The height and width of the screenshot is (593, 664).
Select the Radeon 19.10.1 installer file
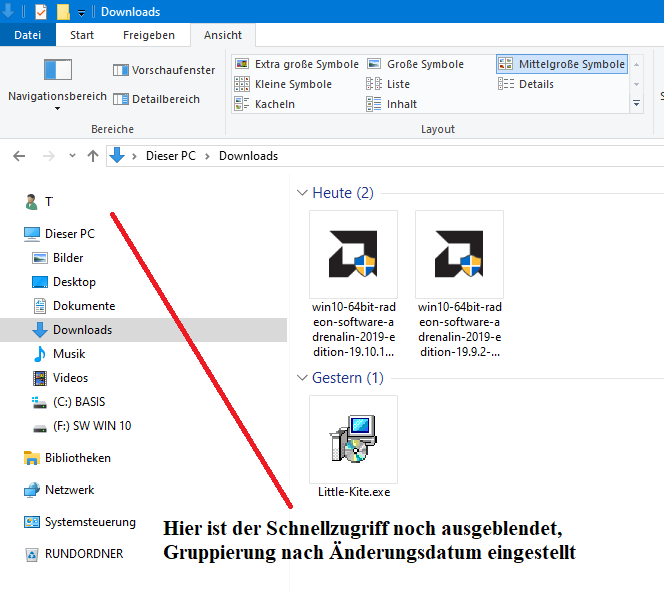[x=354, y=285]
